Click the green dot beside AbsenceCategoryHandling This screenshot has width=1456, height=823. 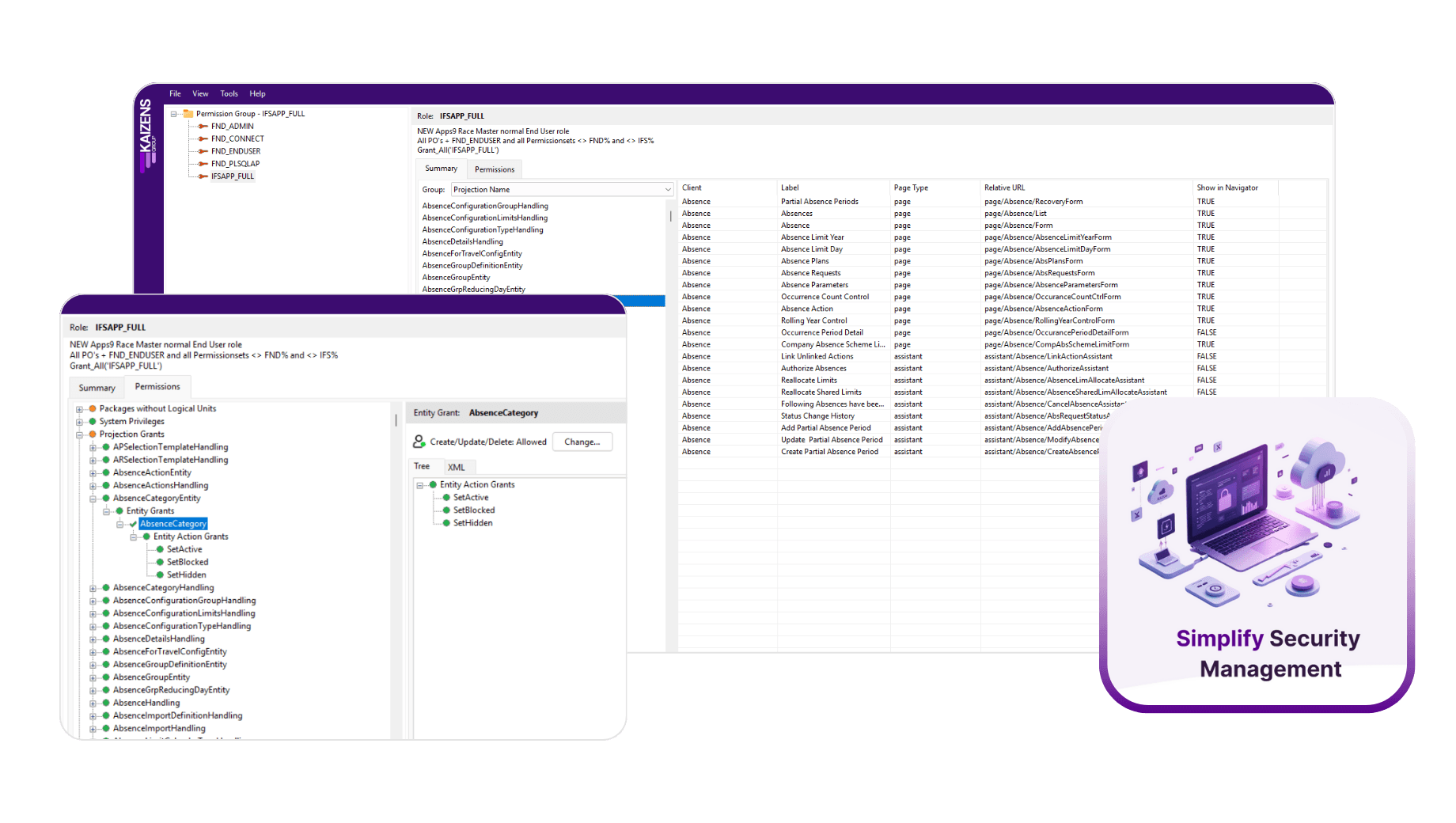tap(106, 588)
